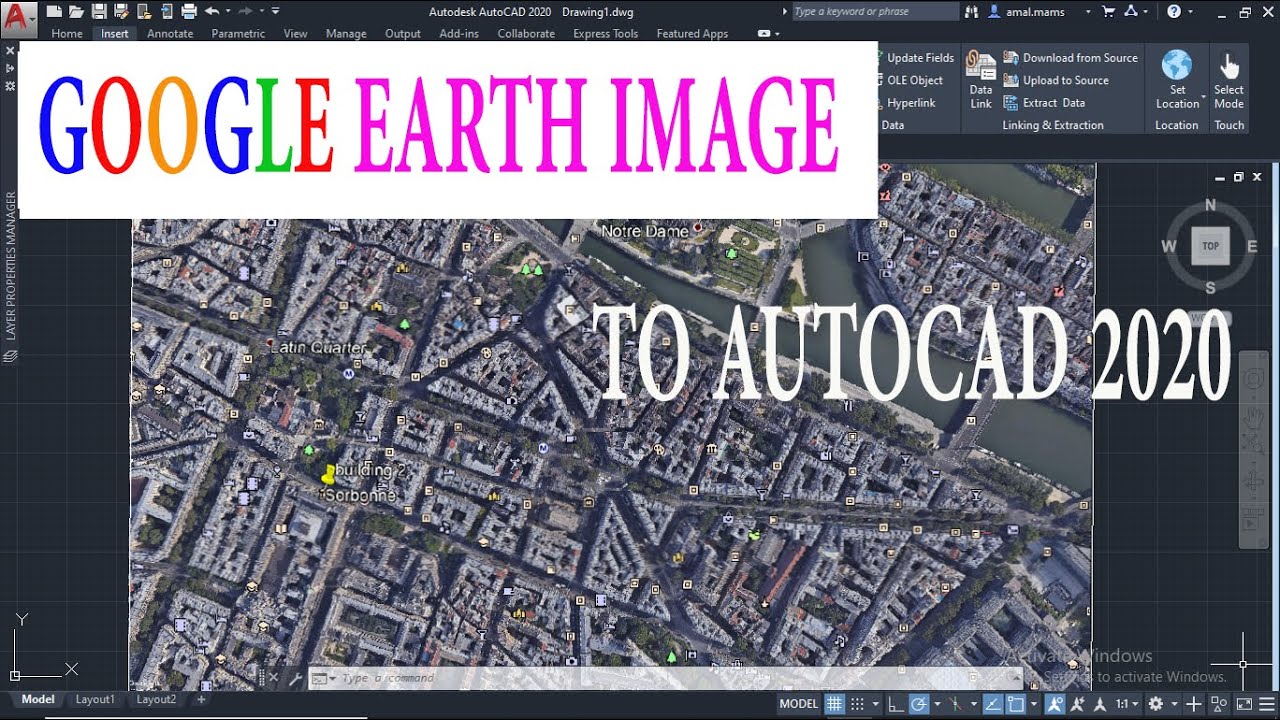The width and height of the screenshot is (1280, 720).
Task: Click the Save As icon
Action: [x=121, y=12]
